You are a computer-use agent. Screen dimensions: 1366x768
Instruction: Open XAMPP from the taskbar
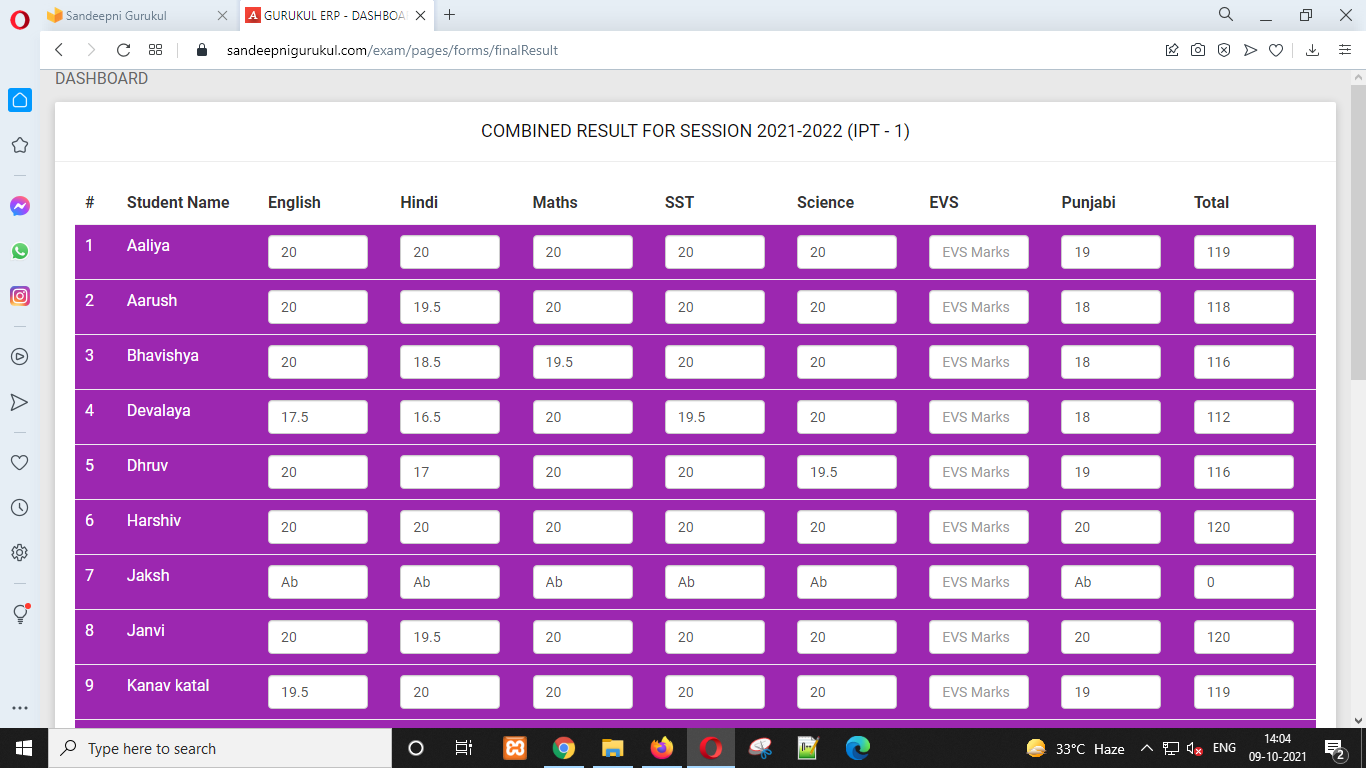click(515, 748)
